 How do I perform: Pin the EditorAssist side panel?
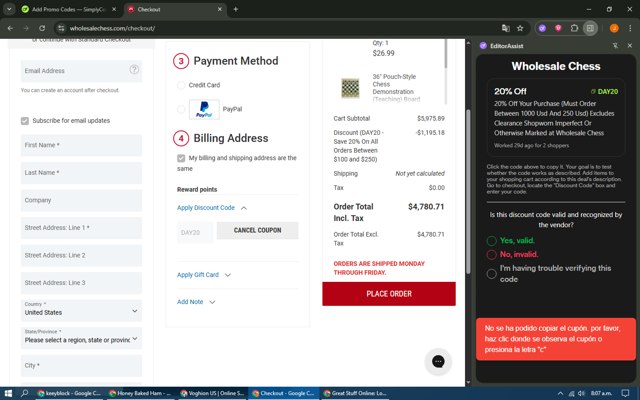tap(615, 46)
